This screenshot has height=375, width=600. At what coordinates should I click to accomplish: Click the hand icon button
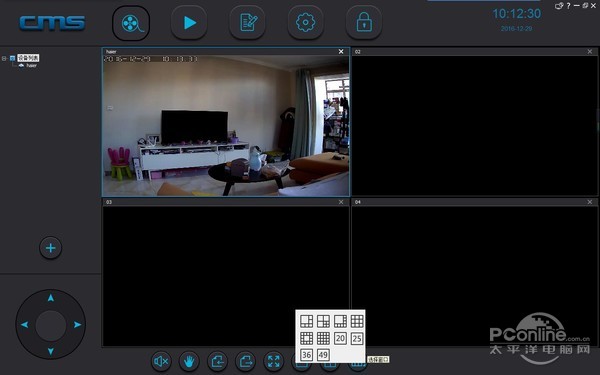coord(189,361)
